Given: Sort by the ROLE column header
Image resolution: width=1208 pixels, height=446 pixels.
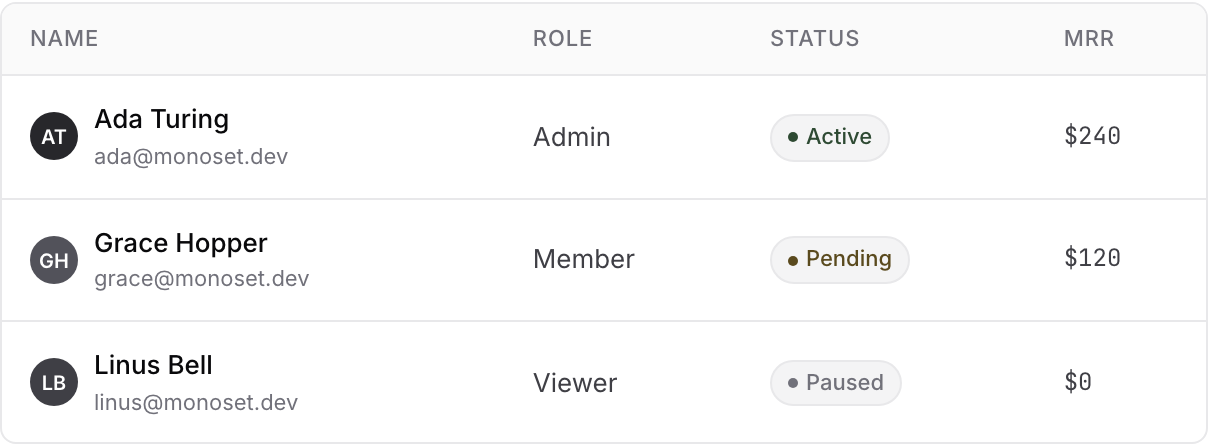Looking at the screenshot, I should (562, 39).
